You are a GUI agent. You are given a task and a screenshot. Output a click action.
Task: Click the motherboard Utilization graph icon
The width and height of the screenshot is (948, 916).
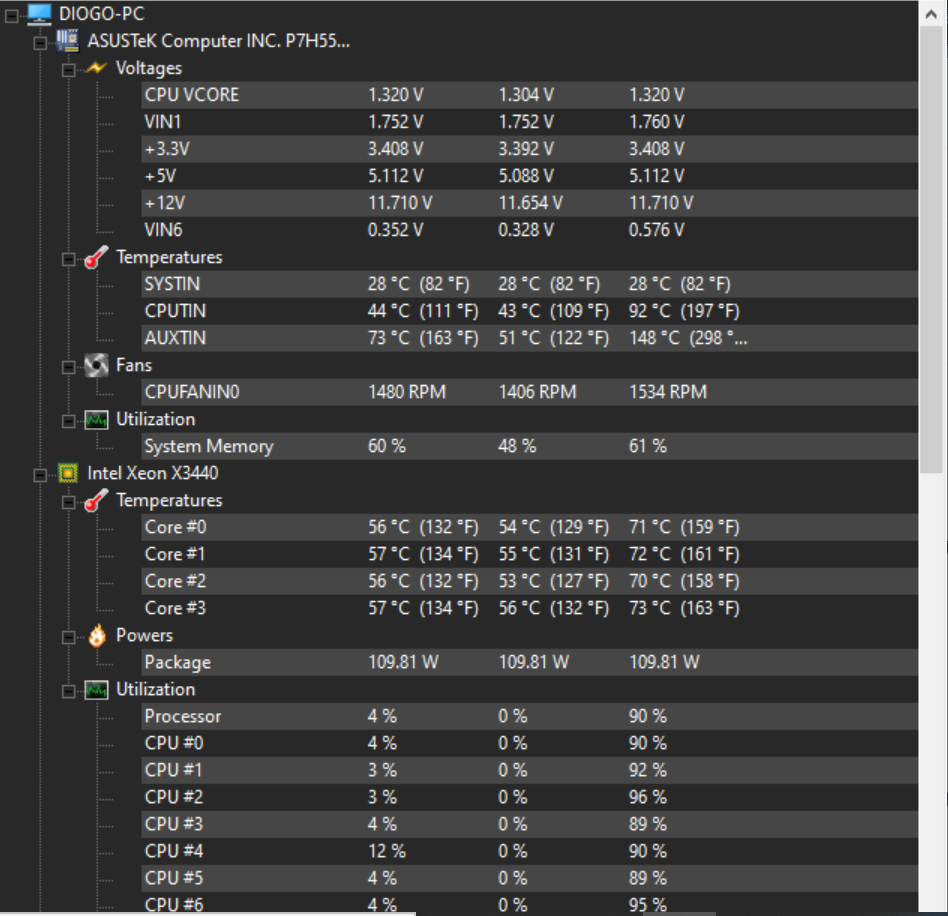(x=96, y=420)
